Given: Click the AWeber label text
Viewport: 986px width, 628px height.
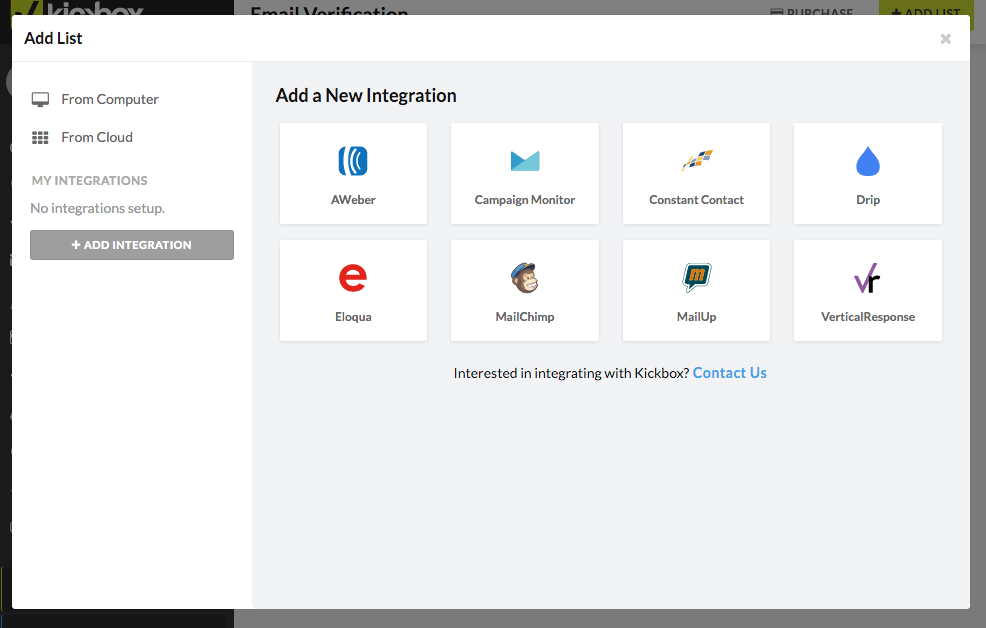Looking at the screenshot, I should tap(353, 200).
